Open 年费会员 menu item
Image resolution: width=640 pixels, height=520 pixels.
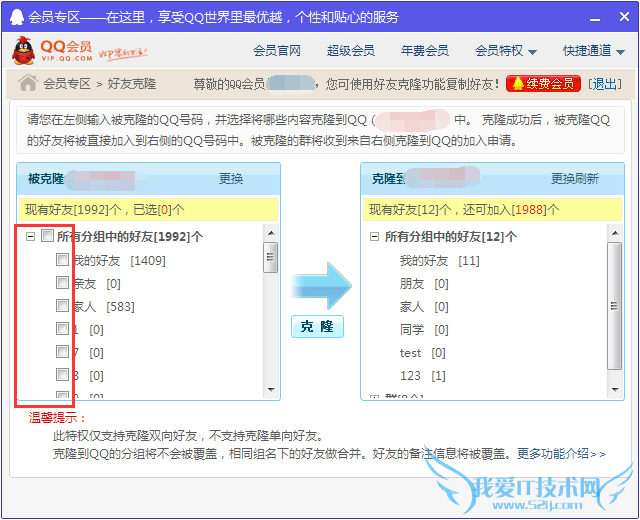click(x=425, y=51)
